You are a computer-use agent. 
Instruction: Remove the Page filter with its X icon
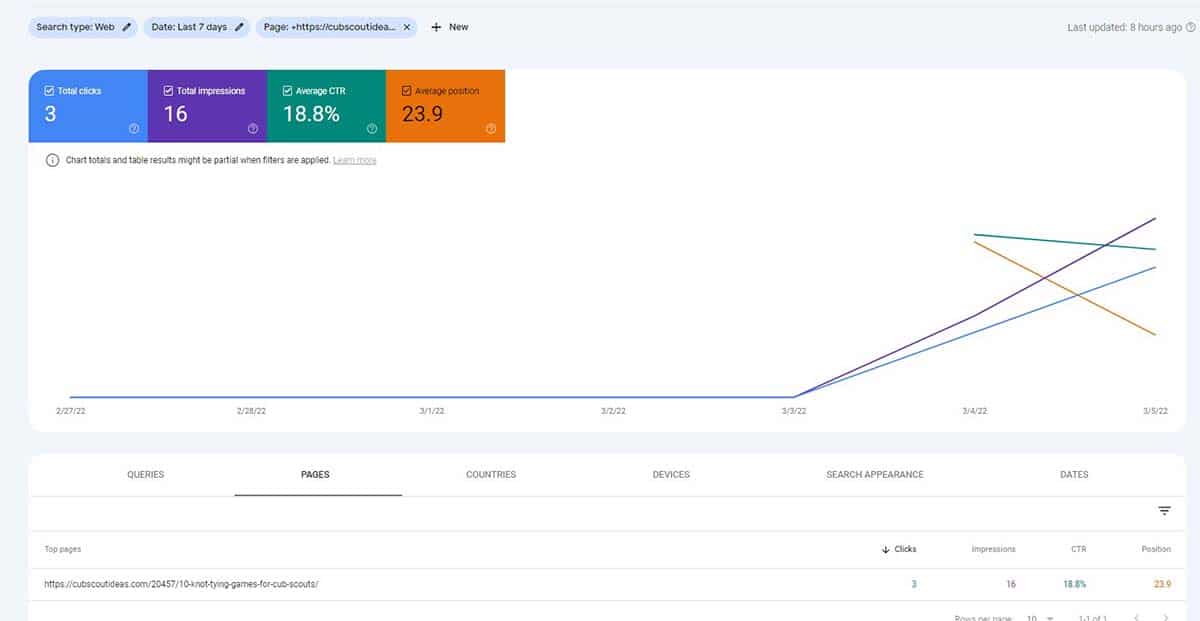405,27
